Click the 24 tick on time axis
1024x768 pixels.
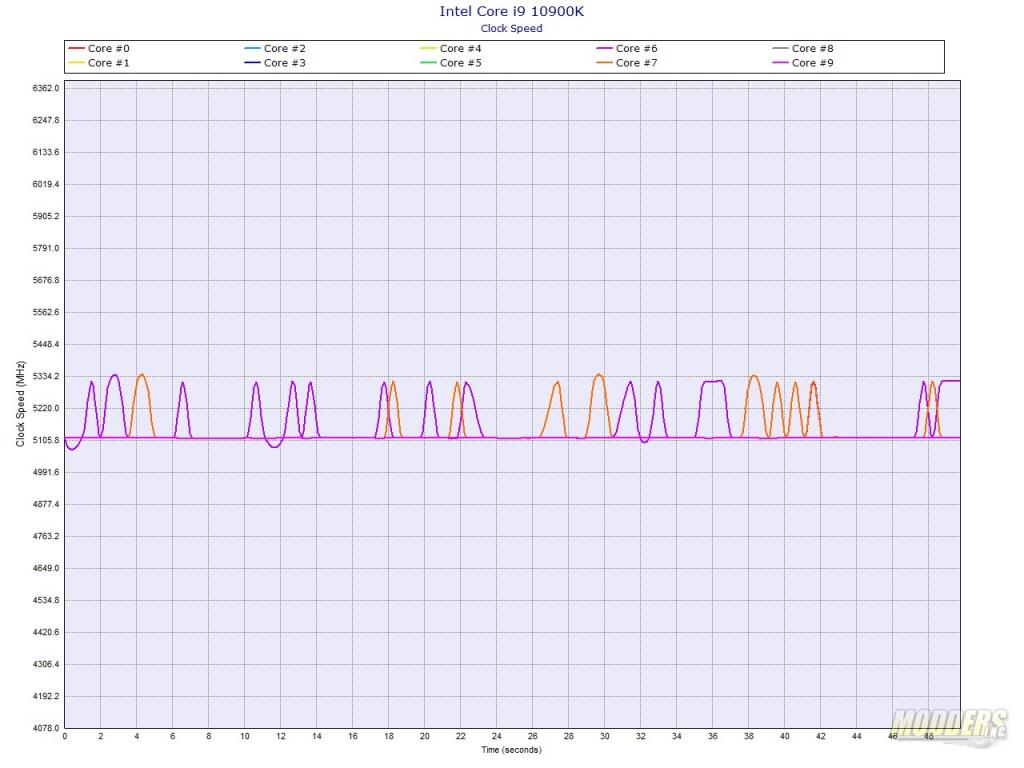coord(497,736)
